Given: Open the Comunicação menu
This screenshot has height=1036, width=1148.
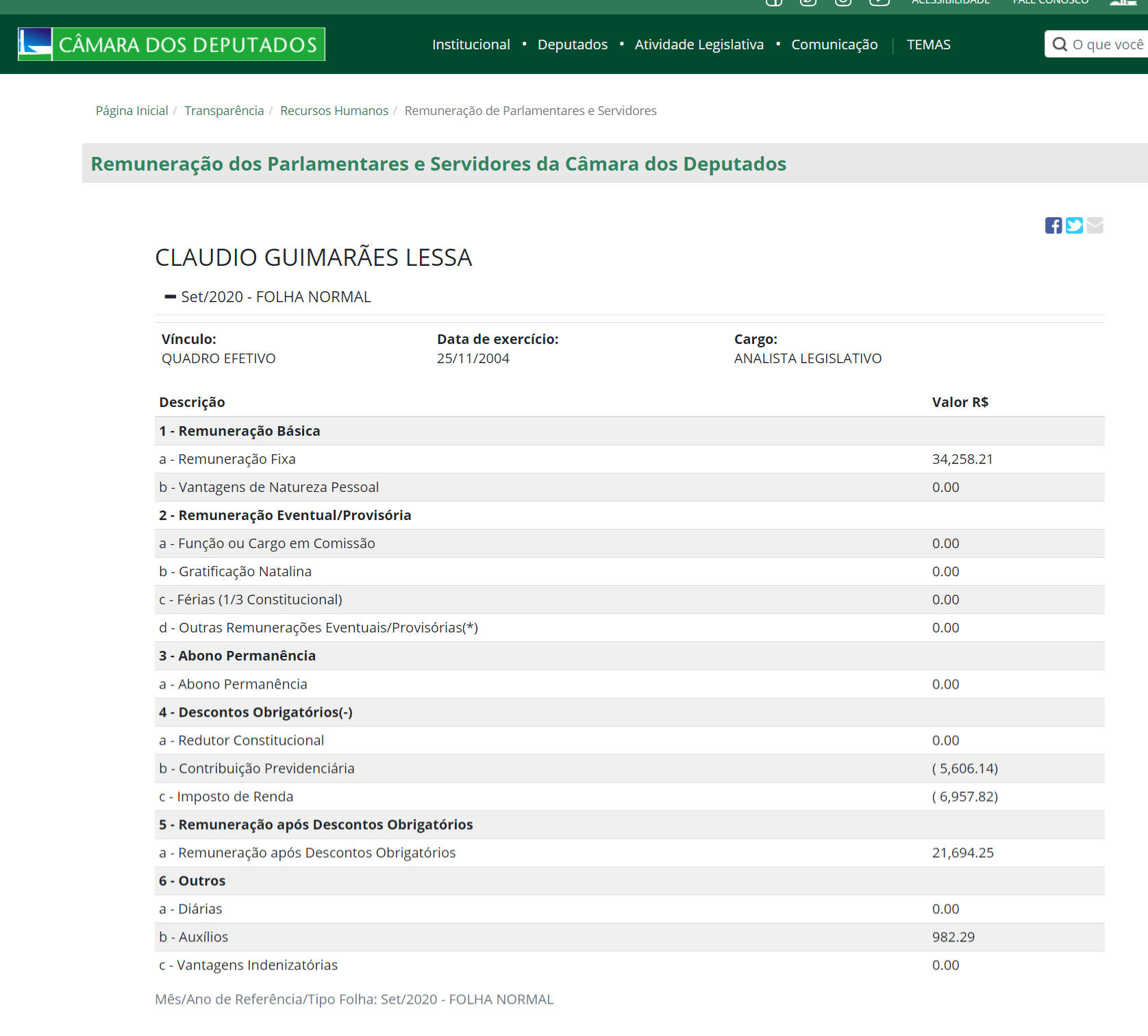Looking at the screenshot, I should tap(834, 45).
